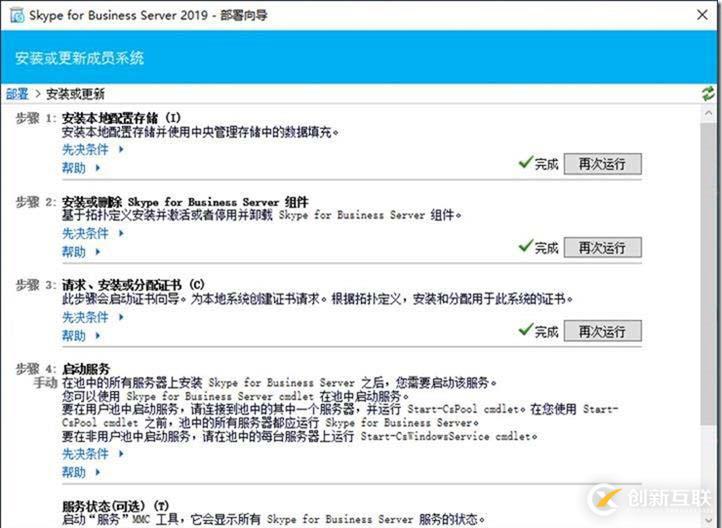Click the 安装或更新成员系统 header title
Screen dimensions: 722x528
click(79, 58)
